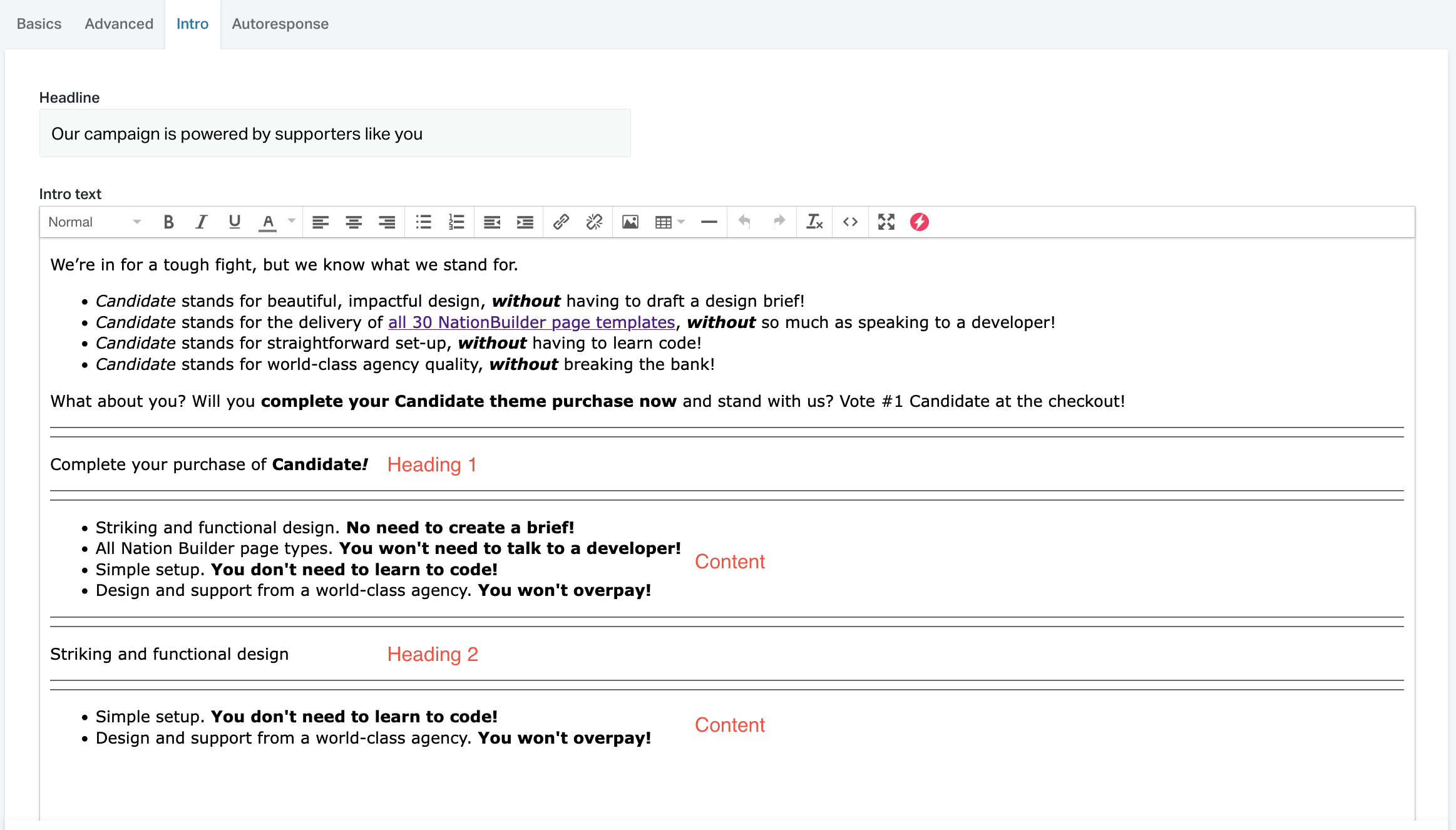The image size is (1456, 830).
Task: Enable numbered list formatting
Action: click(456, 222)
